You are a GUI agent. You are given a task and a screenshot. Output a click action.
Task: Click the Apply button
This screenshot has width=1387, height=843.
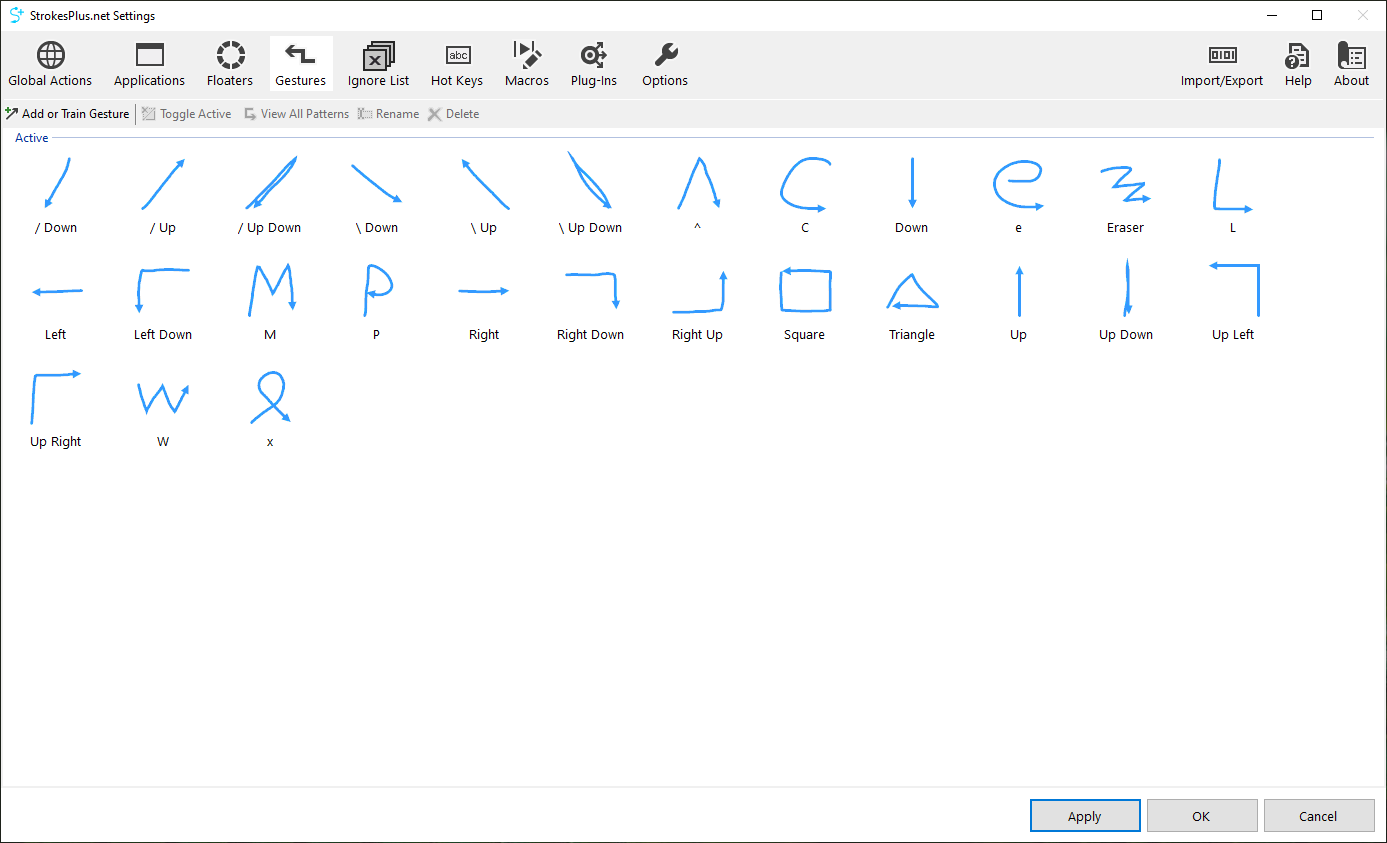(1085, 816)
